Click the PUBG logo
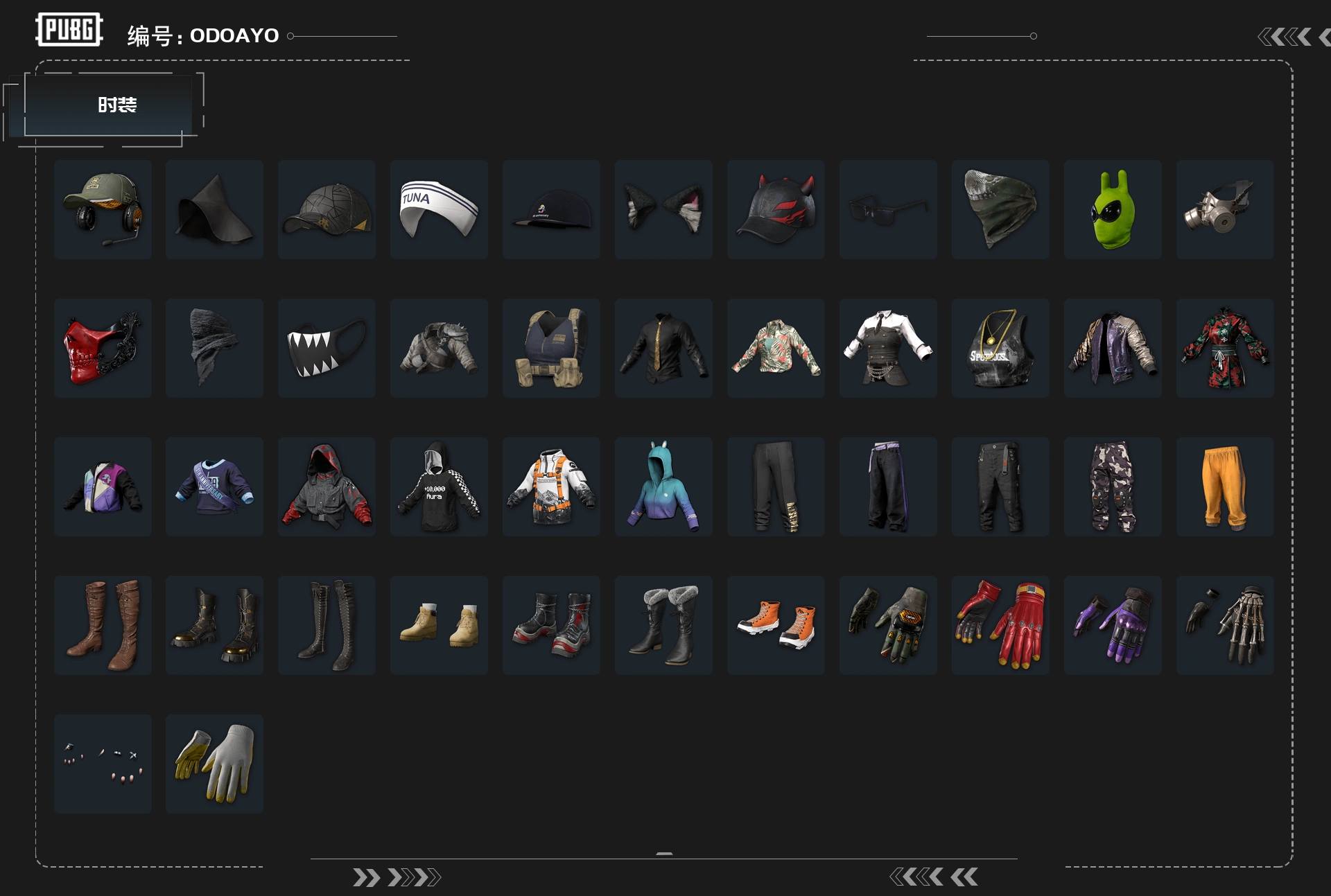1331x896 pixels. 69,30
